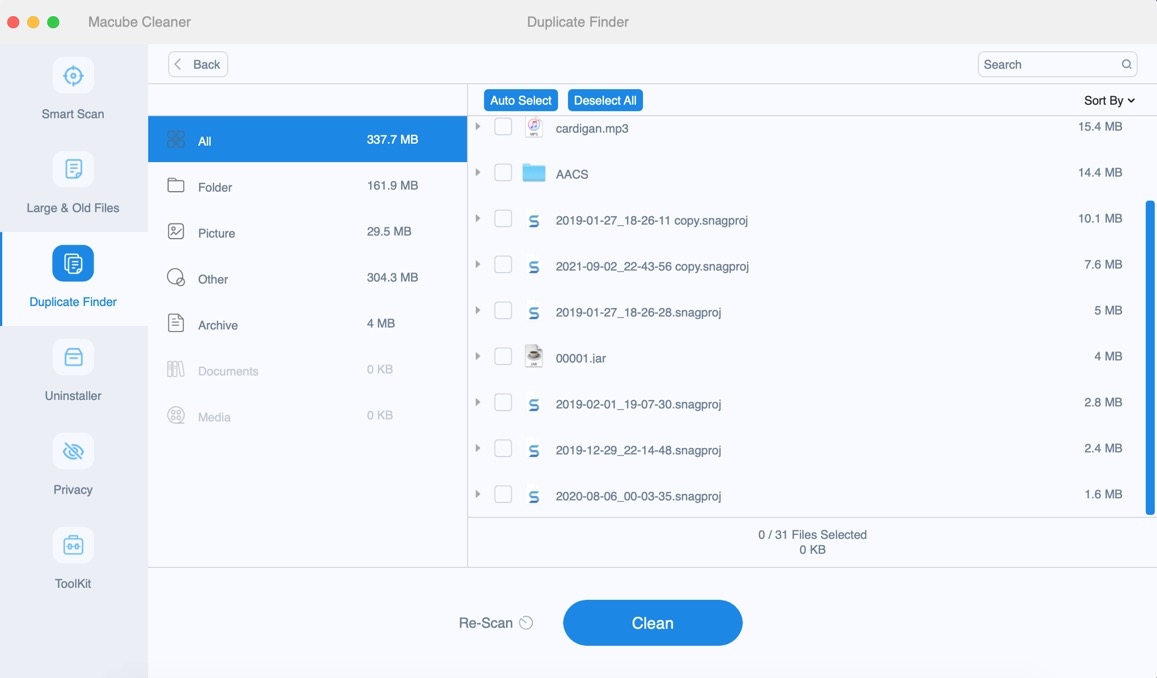Image resolution: width=1157 pixels, height=678 pixels.
Task: Expand the 00001.jar duplicate group
Action: click(477, 356)
